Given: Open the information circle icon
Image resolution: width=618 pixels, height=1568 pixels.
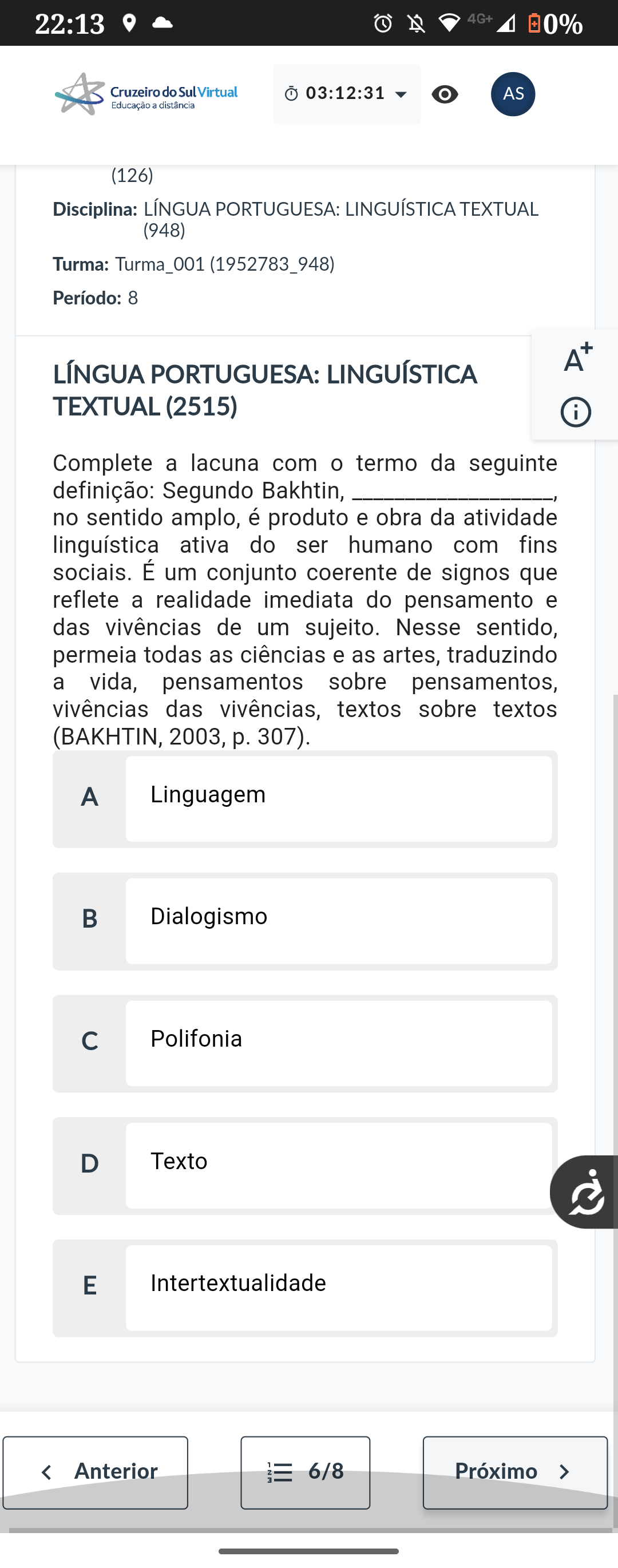Looking at the screenshot, I should (x=576, y=412).
